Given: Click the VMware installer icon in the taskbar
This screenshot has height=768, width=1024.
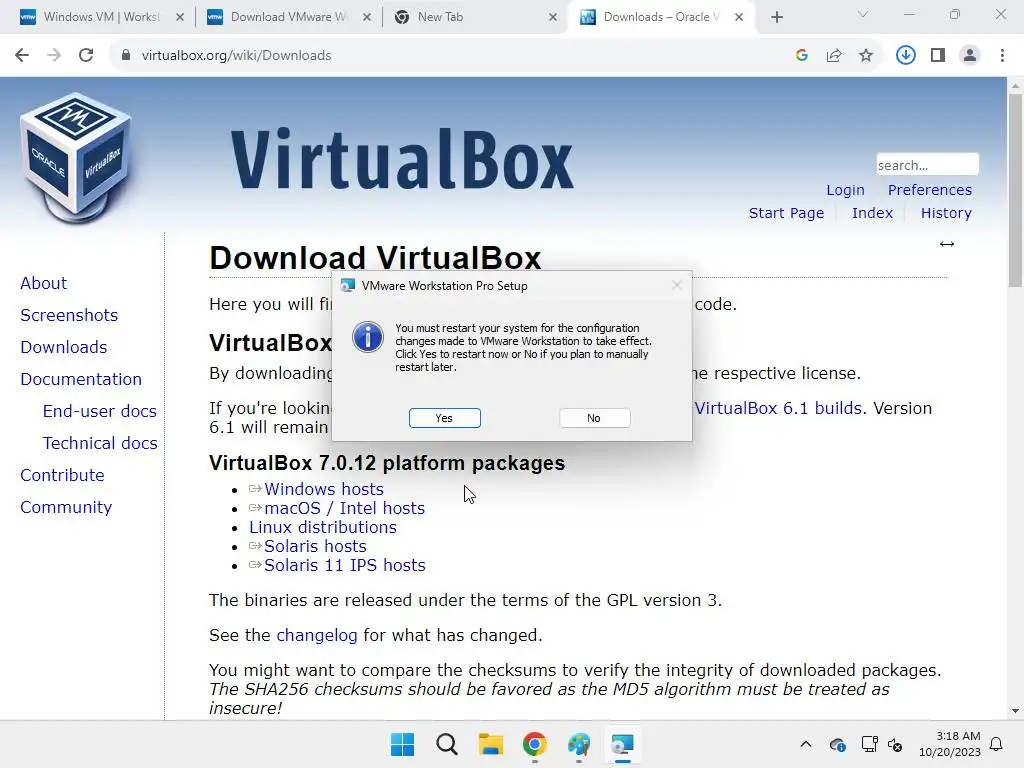Looking at the screenshot, I should tap(622, 744).
